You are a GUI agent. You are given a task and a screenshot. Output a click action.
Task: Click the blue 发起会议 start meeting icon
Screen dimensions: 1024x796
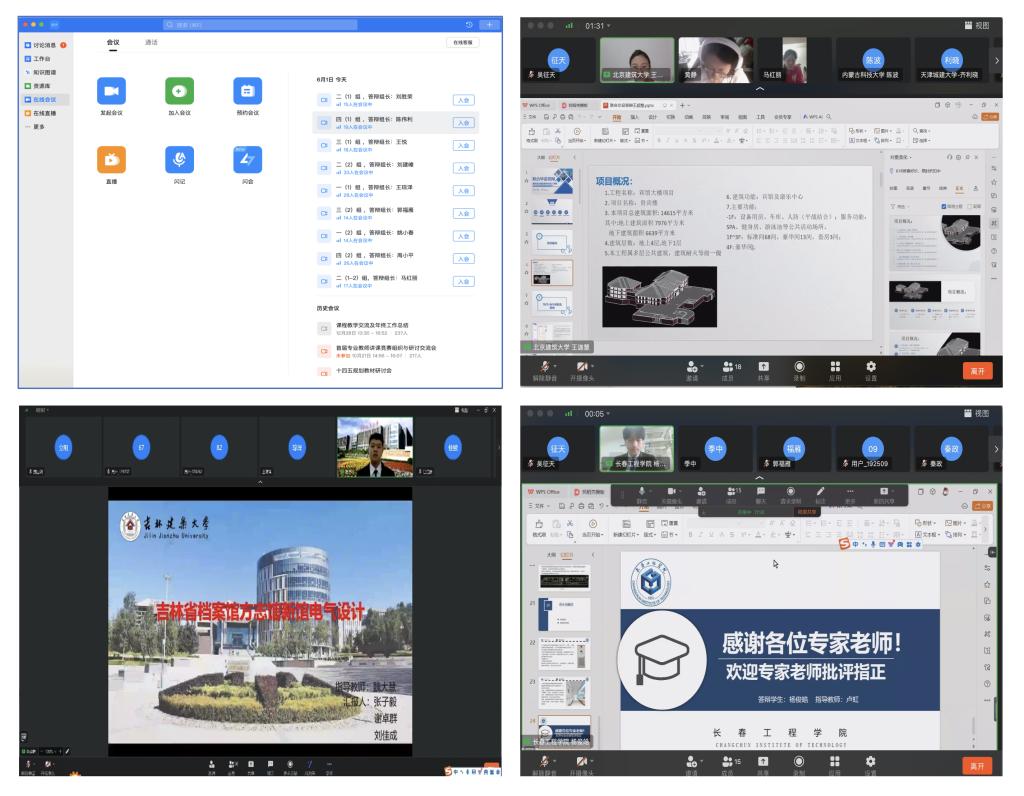click(x=111, y=91)
